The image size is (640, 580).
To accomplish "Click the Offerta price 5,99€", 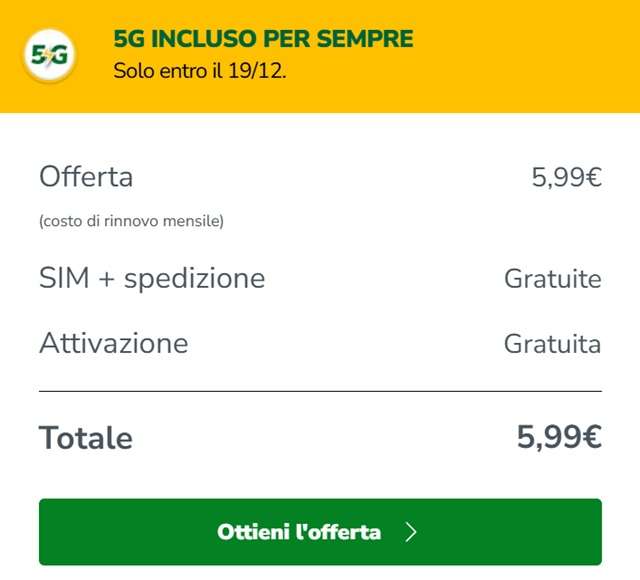I will point(566,177).
